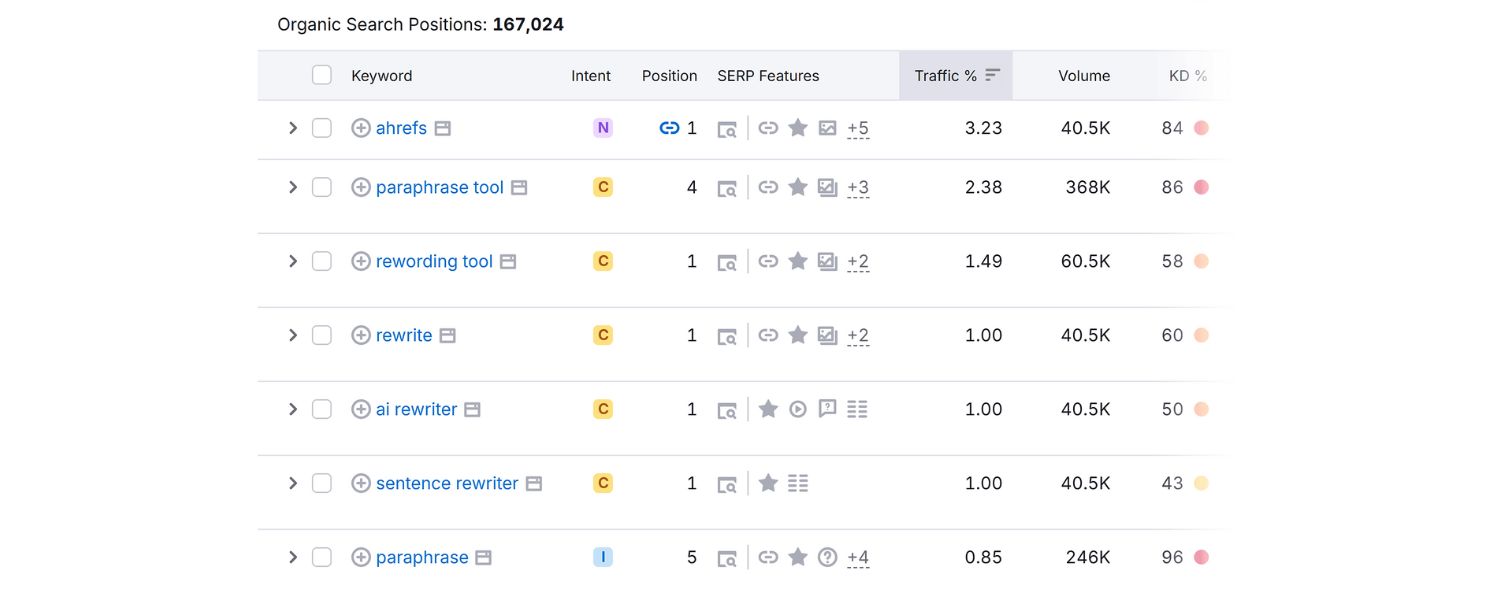This screenshot has height=600, width=1500.
Task: Check the checkbox for the 'paraphrase tool' row
Action: (x=321, y=187)
